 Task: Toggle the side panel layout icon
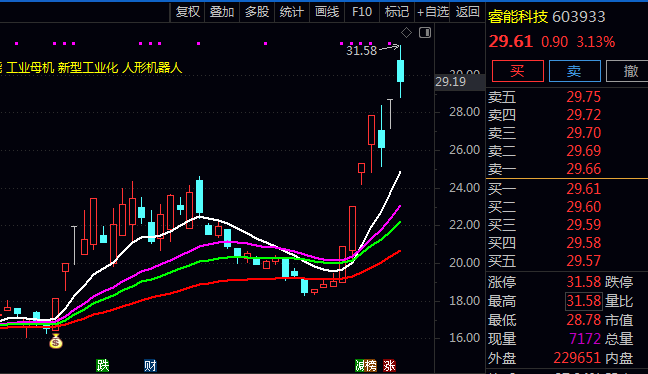pyautogui.click(x=425, y=33)
